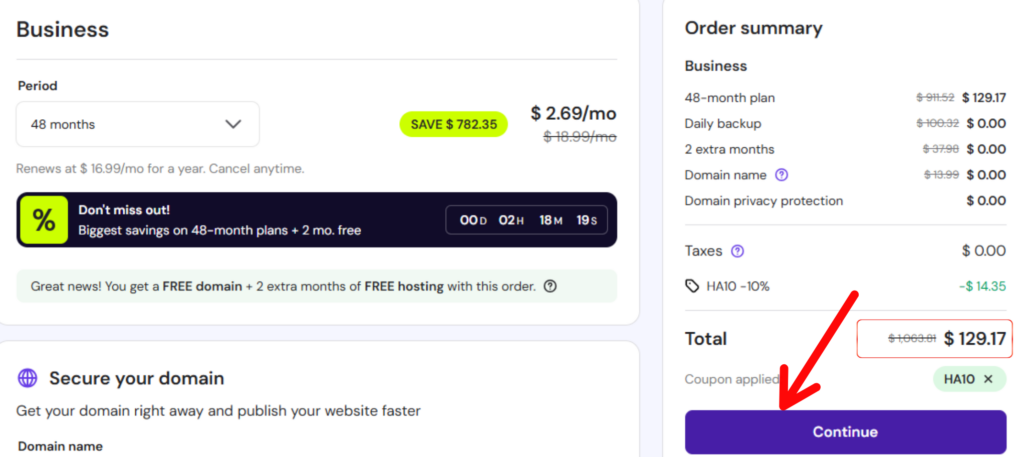The image size is (1024, 457).
Task: Click the green -$ 14.35 discount amount
Action: click(982, 286)
